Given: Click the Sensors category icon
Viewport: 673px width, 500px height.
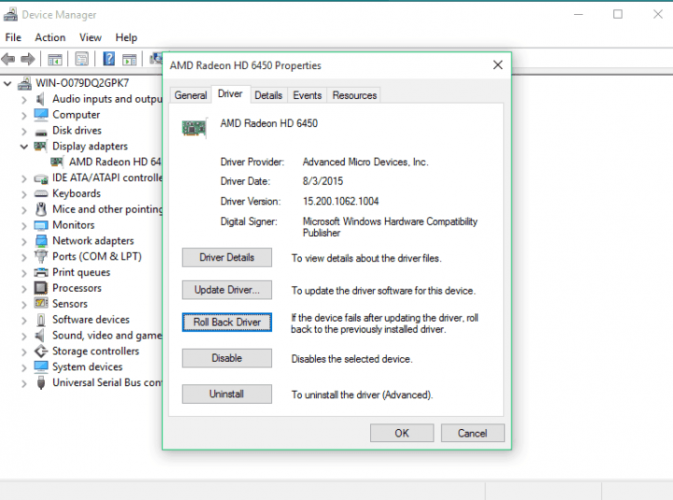Looking at the screenshot, I should (41, 303).
